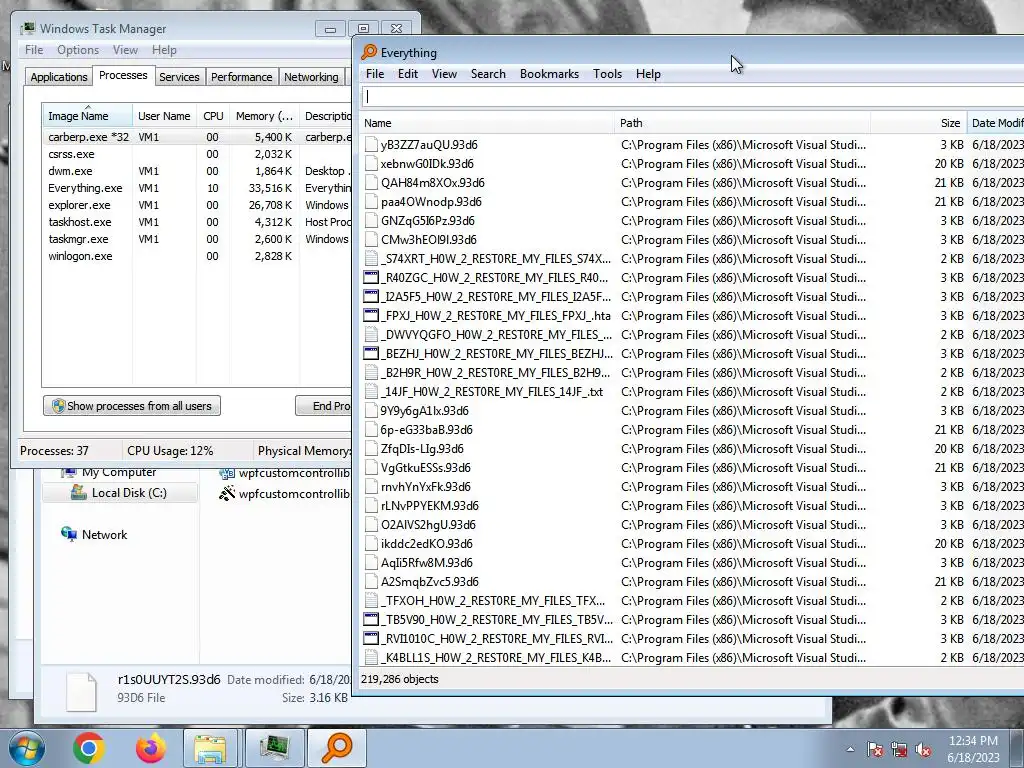Select explorer.exe process row

click(196, 205)
